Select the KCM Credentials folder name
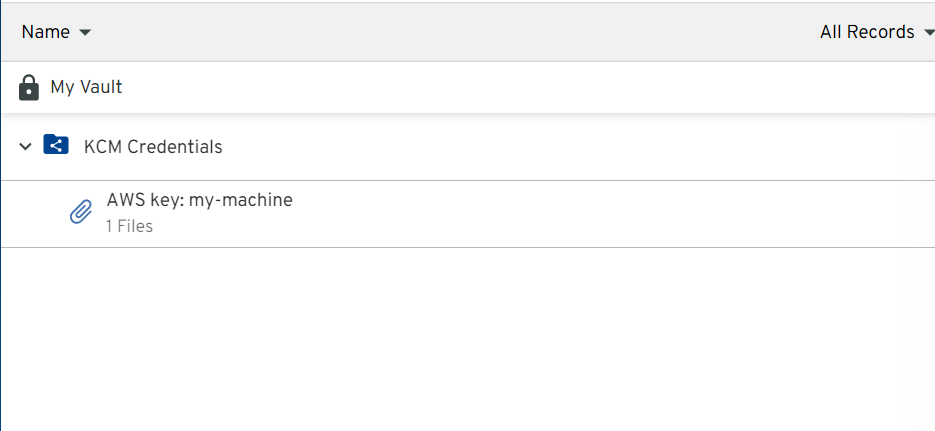The width and height of the screenshot is (935, 431). (x=153, y=147)
